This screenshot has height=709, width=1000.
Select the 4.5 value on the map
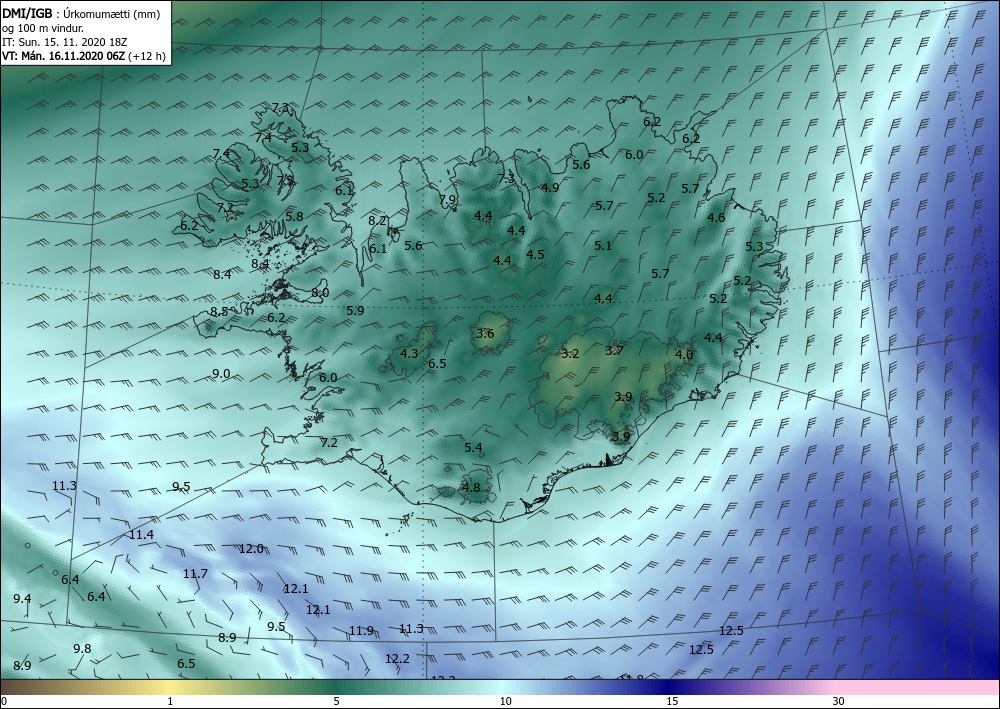pyautogui.click(x=535, y=254)
